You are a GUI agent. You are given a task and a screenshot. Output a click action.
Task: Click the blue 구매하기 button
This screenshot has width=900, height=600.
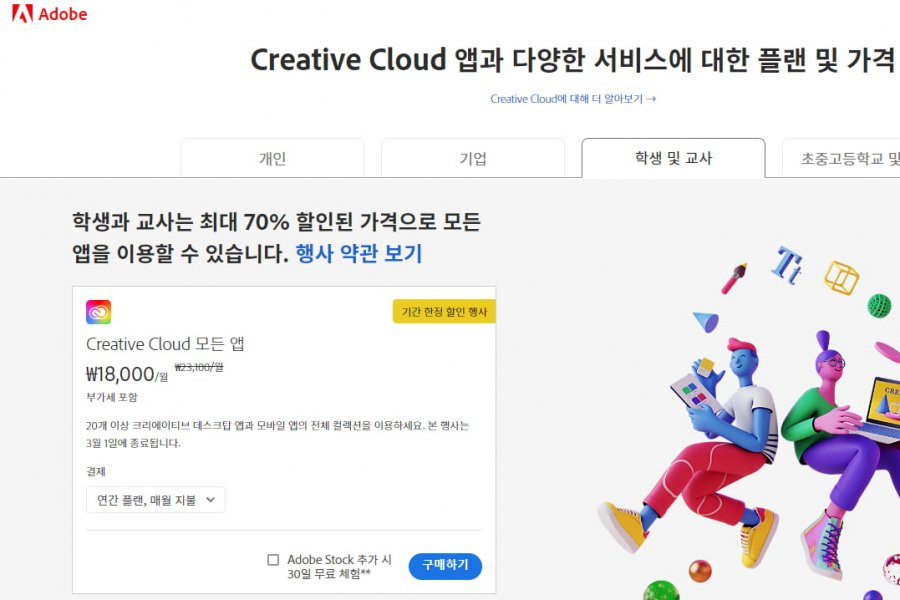[445, 566]
